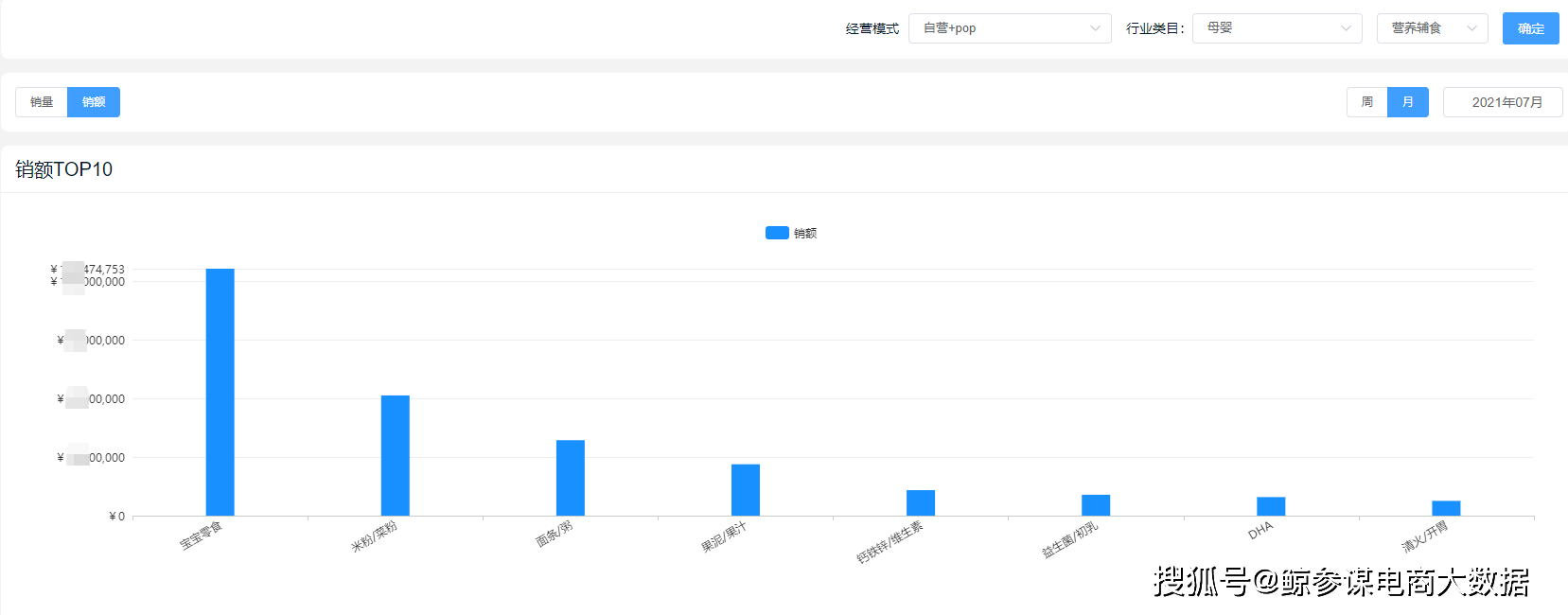Image resolution: width=1568 pixels, height=615 pixels.
Task: Click the 经营模式 label
Action: point(872,29)
